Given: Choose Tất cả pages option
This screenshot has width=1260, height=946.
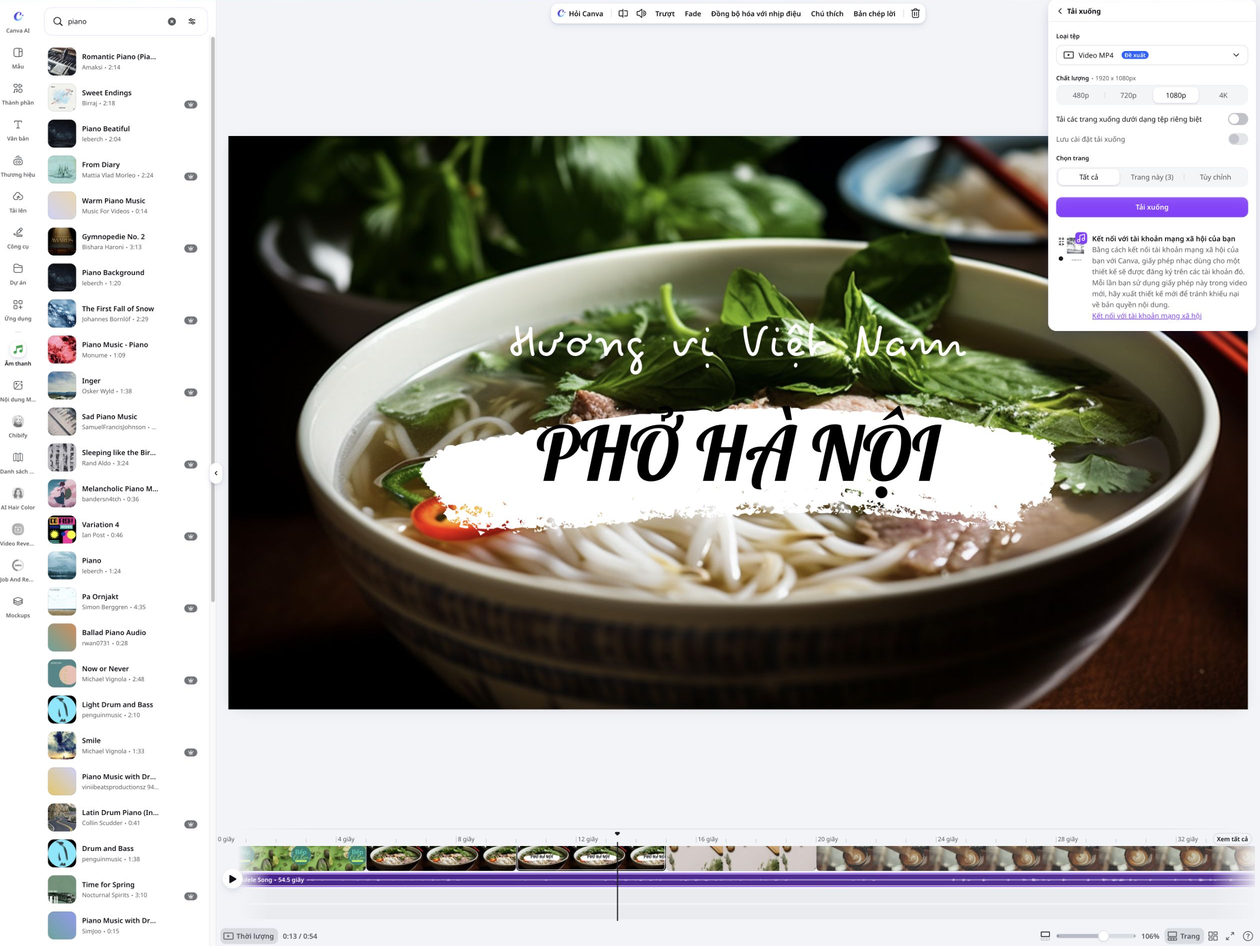Looking at the screenshot, I should [1088, 177].
